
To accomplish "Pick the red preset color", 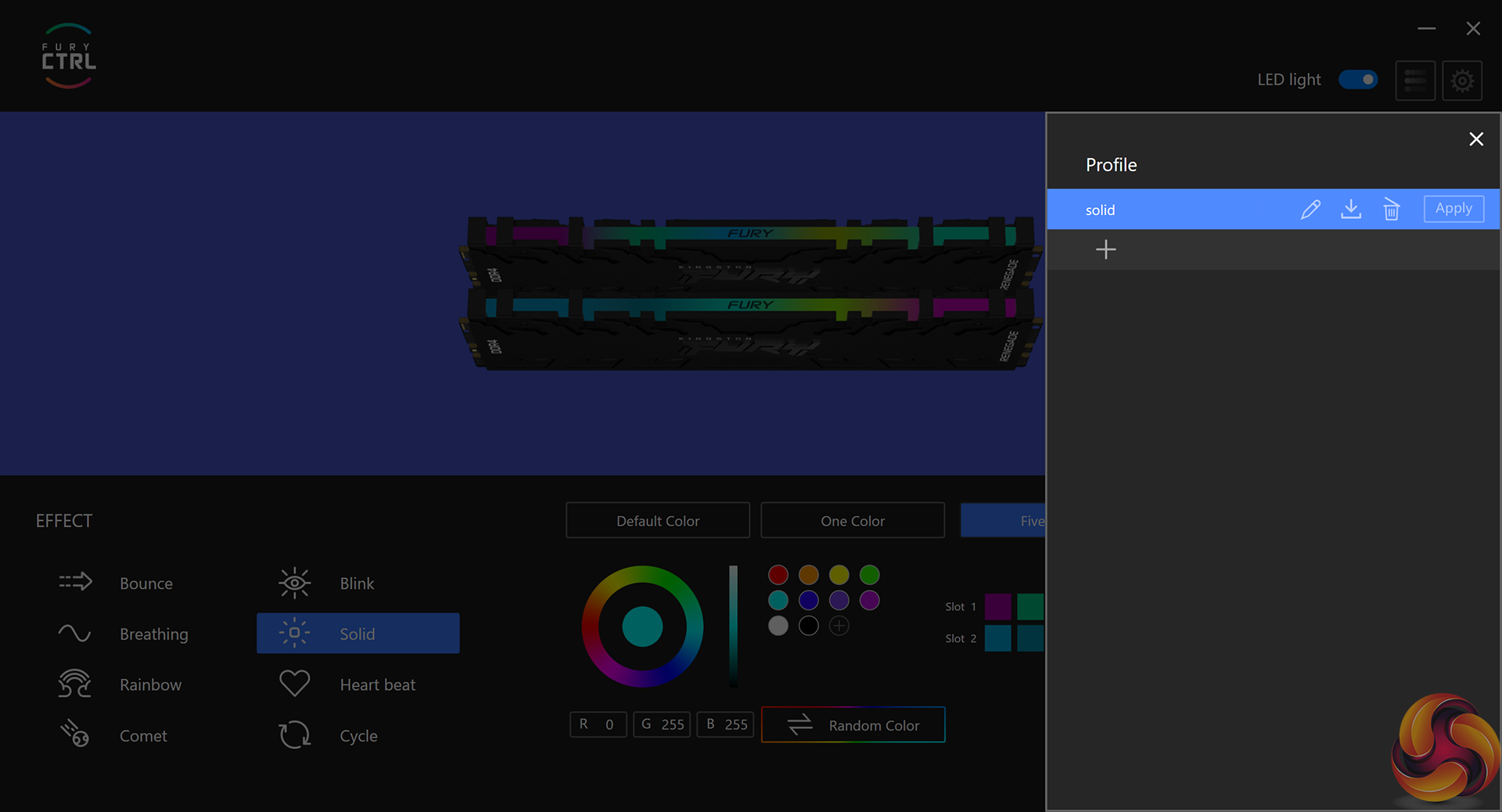I will pyautogui.click(x=778, y=575).
